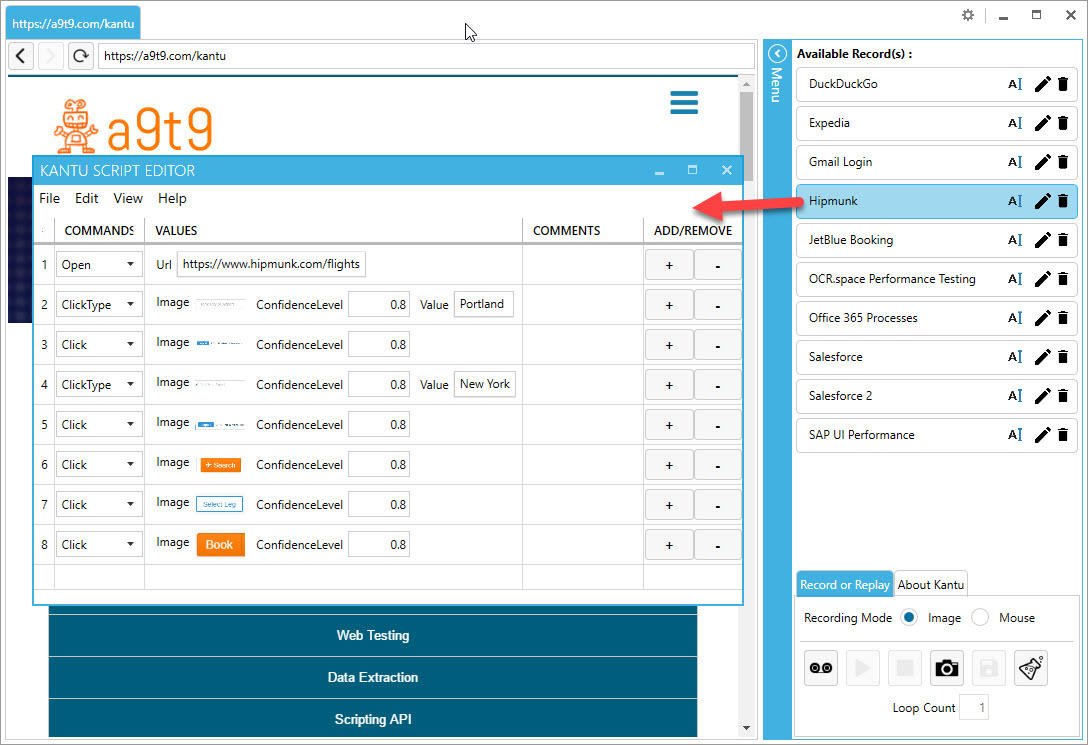1088x745 pixels.
Task: Edit the Gmail Login record
Action: click(x=1042, y=162)
